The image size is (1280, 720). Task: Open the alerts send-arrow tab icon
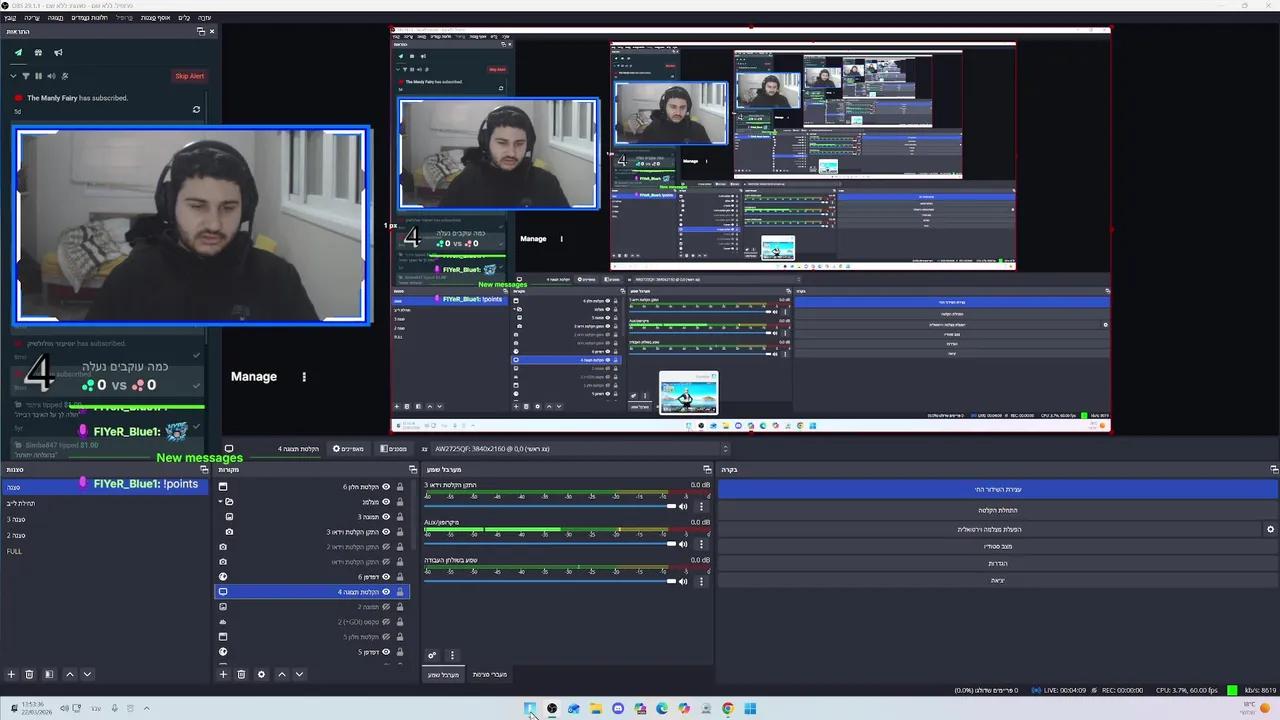(18, 53)
